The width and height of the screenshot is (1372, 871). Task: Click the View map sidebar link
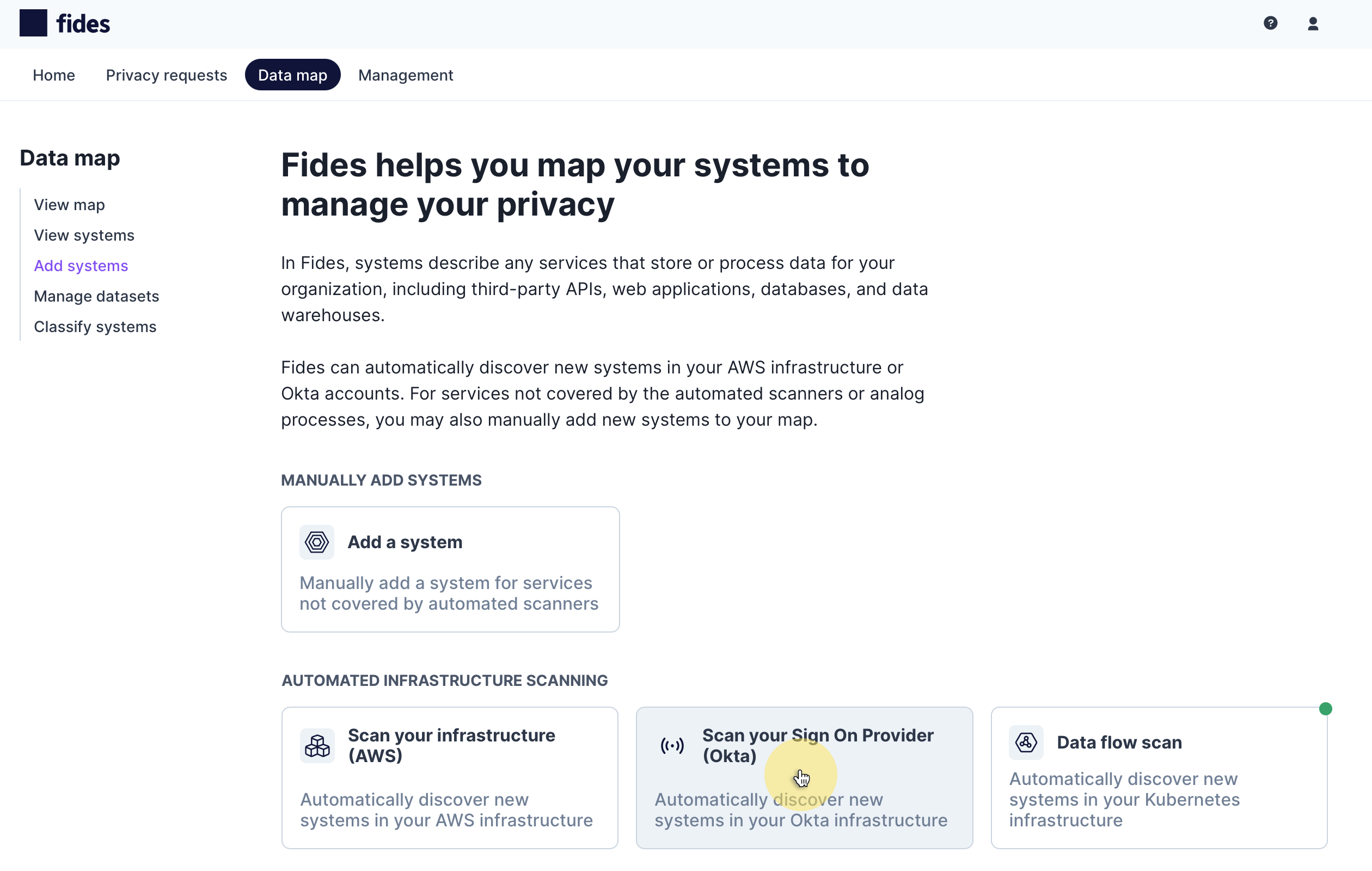[69, 204]
